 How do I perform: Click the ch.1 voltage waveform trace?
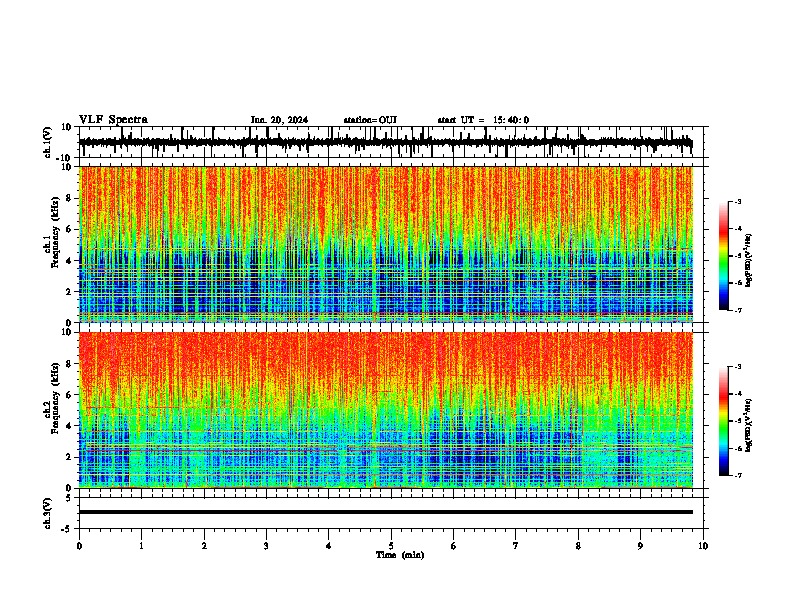coord(386,142)
